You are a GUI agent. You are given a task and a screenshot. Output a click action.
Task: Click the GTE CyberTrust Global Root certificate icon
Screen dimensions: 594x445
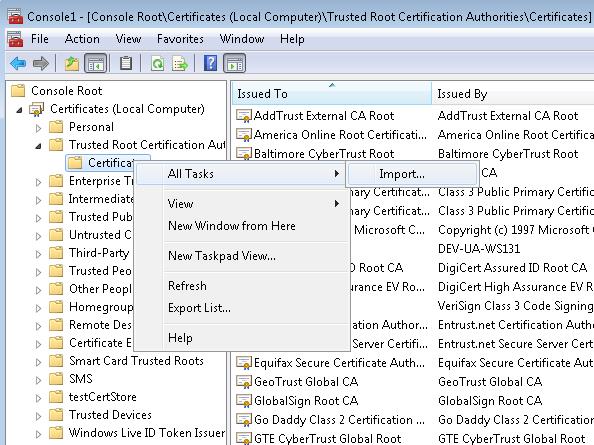(244, 438)
